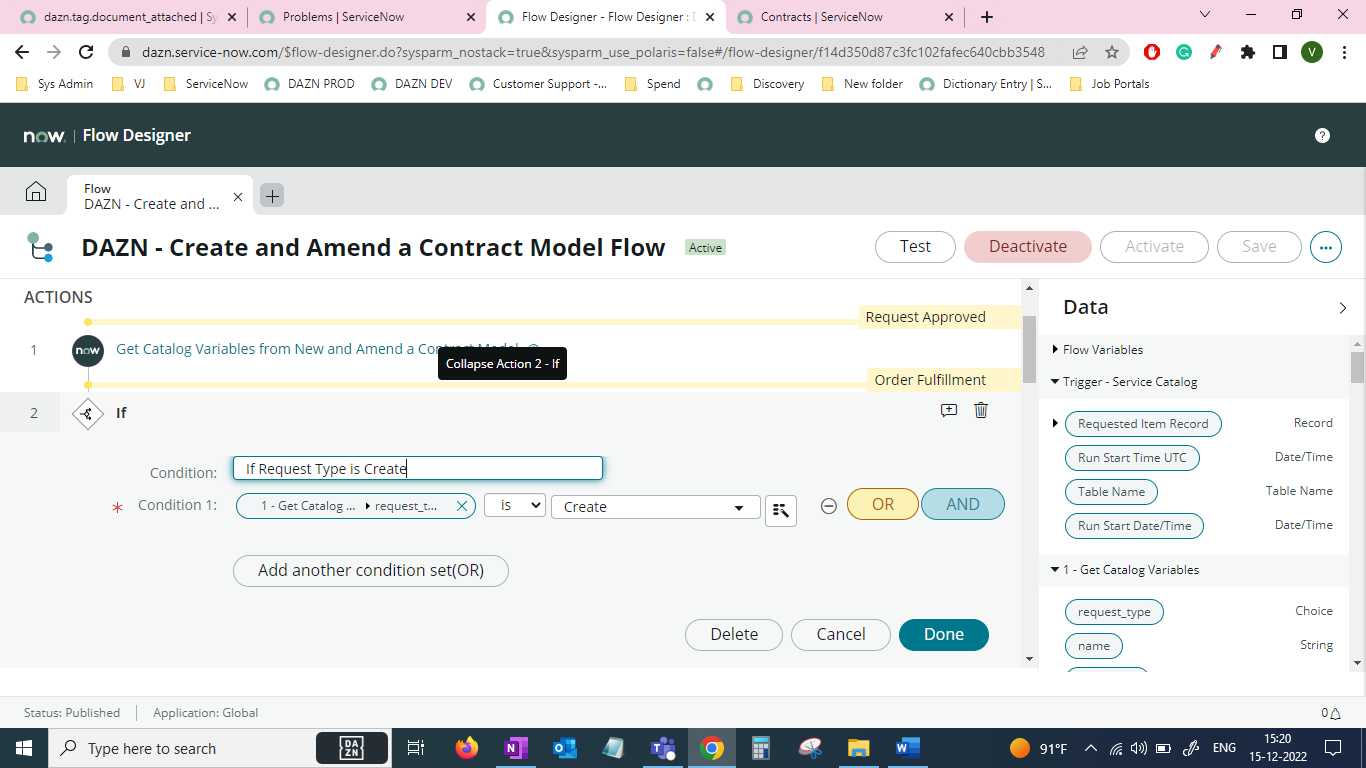The image size is (1366, 768).
Task: Click the Deactivate button
Action: pos(1028,247)
